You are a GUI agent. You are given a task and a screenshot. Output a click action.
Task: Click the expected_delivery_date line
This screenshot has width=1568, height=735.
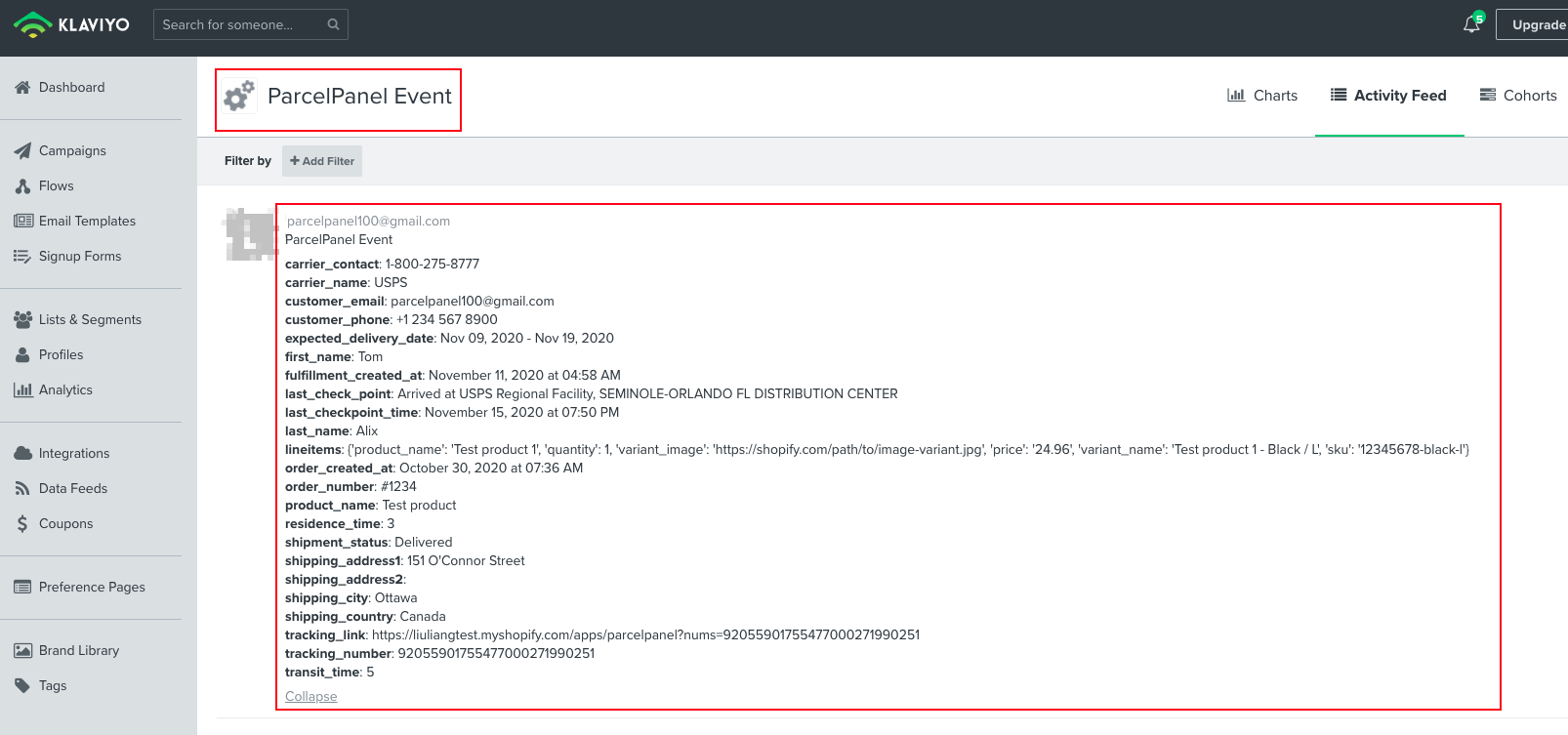449,338
